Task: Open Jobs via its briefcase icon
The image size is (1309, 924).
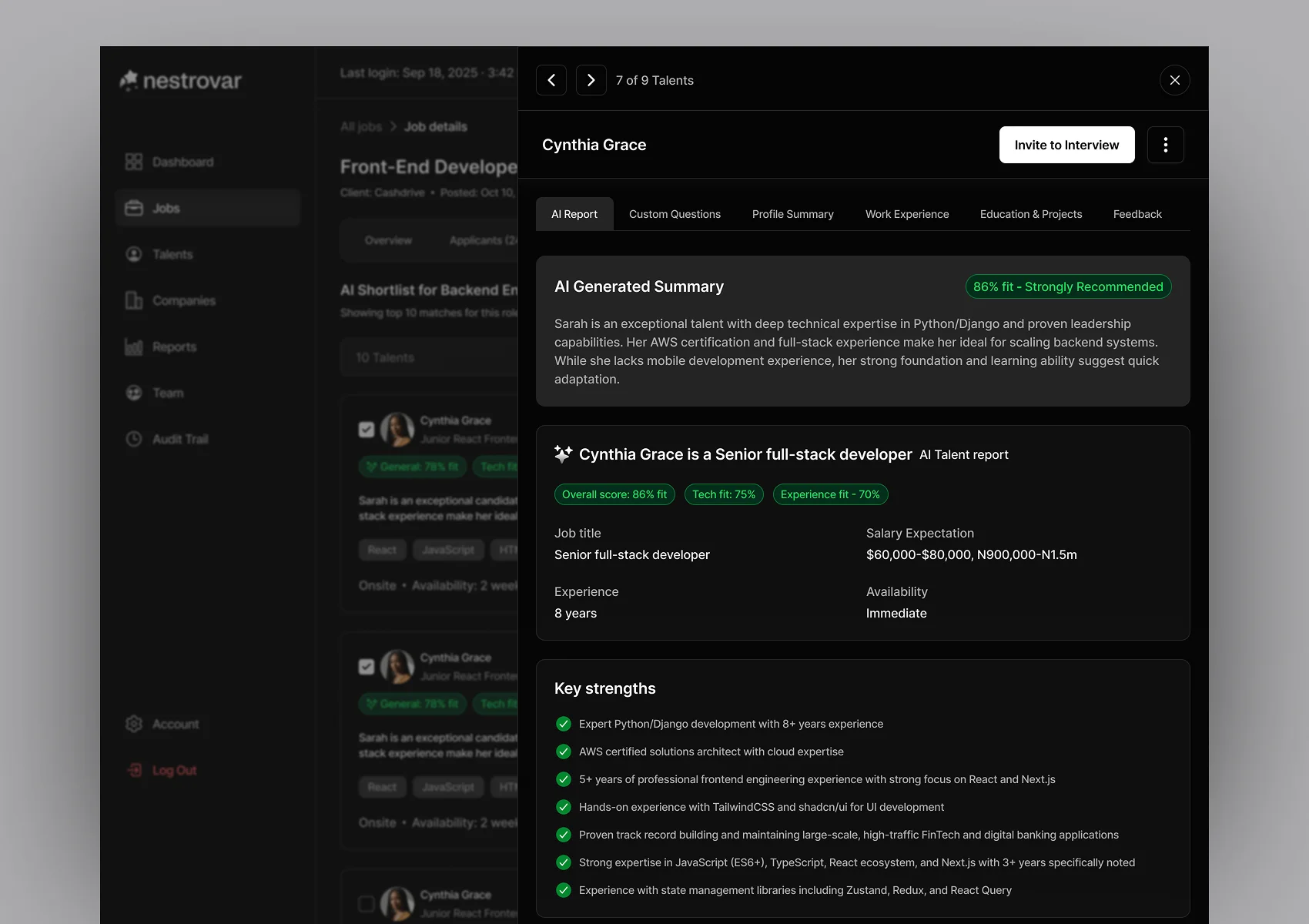Action: pos(134,208)
